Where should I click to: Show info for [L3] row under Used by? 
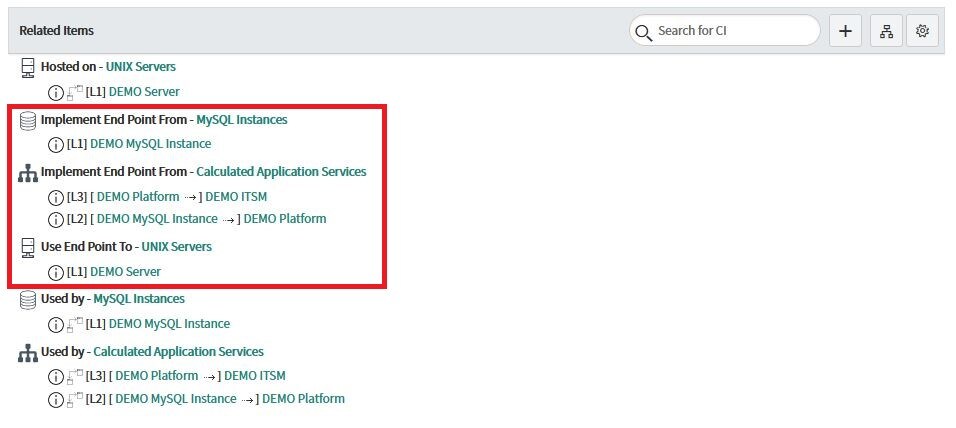[55, 377]
